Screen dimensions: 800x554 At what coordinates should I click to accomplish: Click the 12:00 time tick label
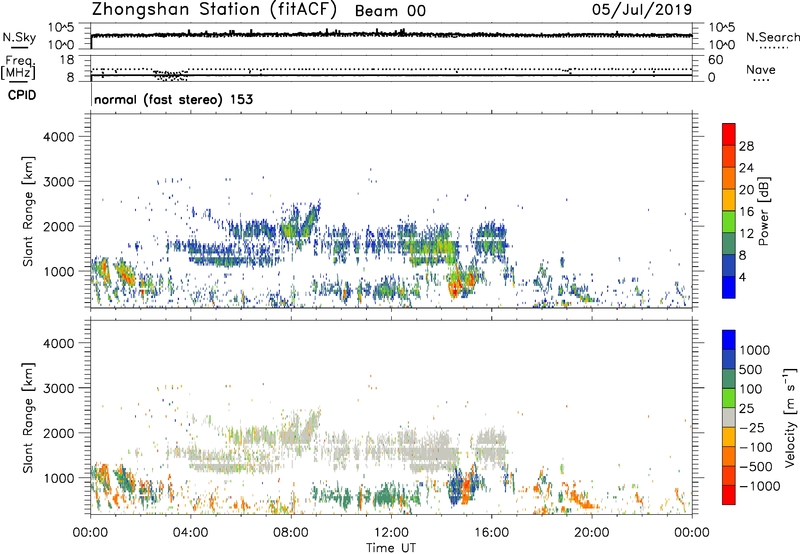(x=391, y=533)
